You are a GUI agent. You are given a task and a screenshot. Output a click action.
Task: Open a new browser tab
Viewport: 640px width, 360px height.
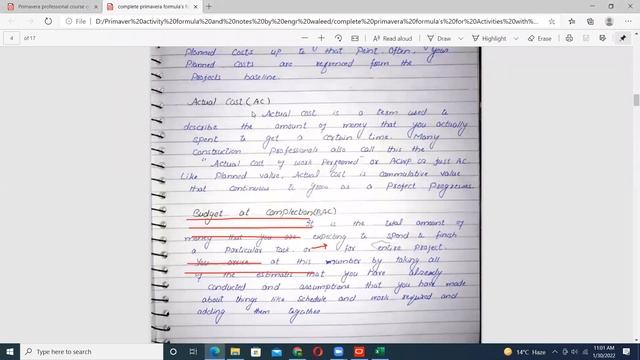[x=209, y=7]
